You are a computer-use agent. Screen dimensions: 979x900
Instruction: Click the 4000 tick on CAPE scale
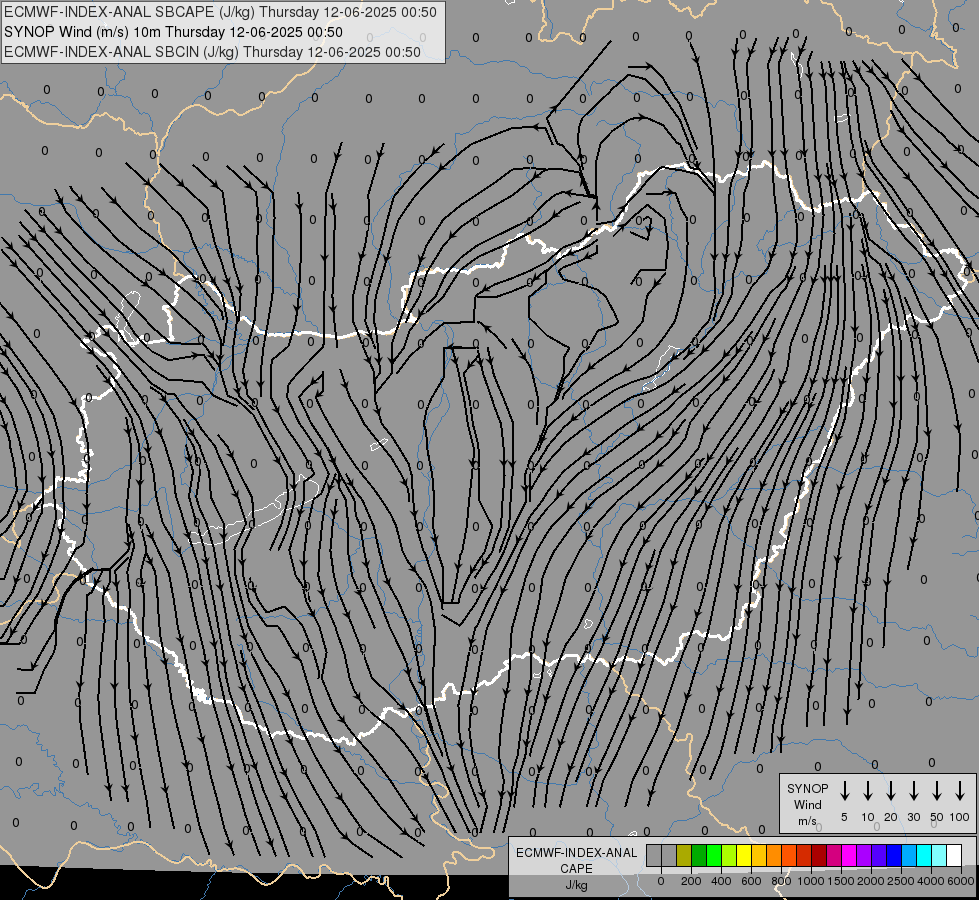pos(930,881)
